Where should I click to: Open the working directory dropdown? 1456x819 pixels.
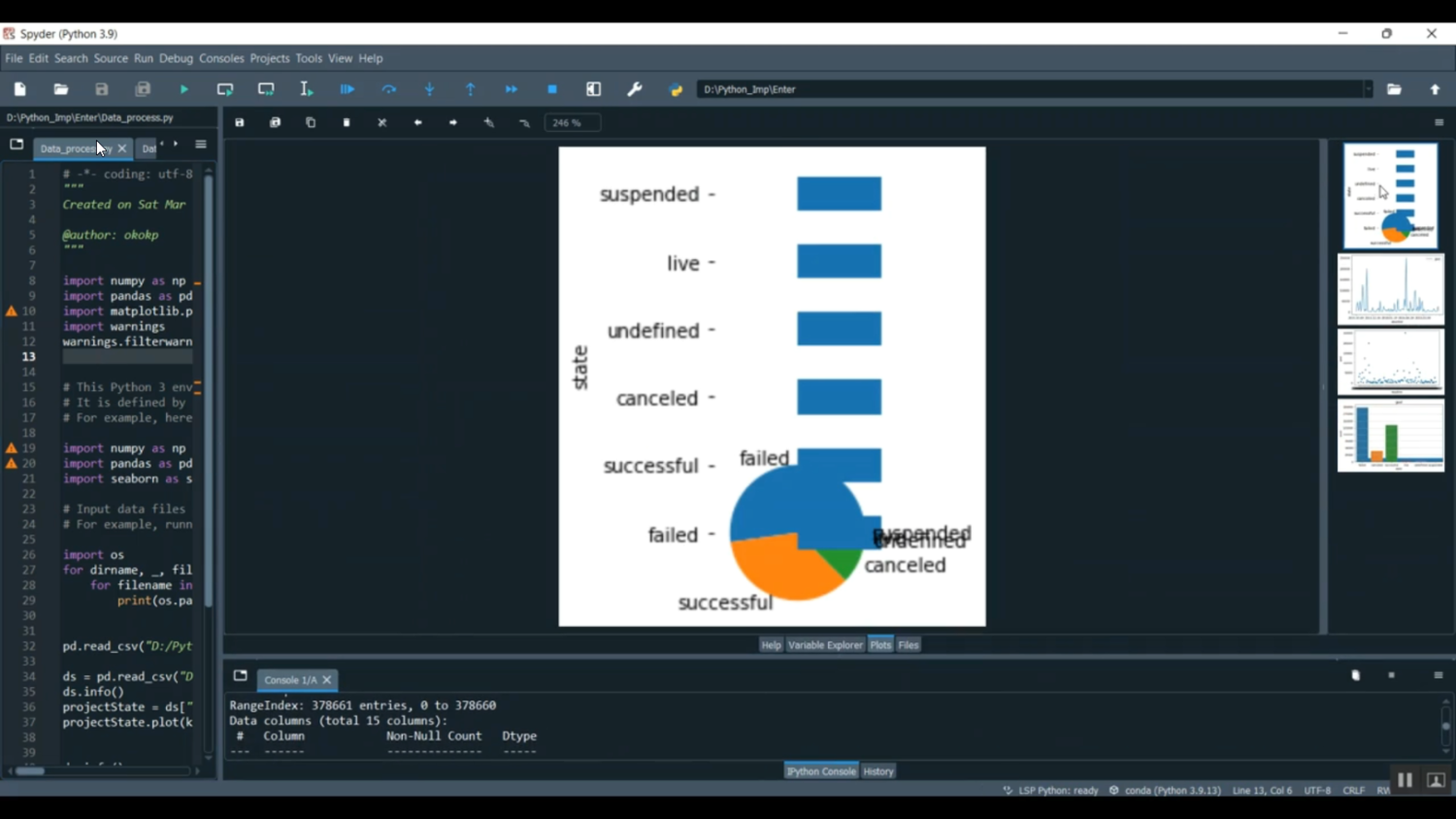click(1370, 88)
